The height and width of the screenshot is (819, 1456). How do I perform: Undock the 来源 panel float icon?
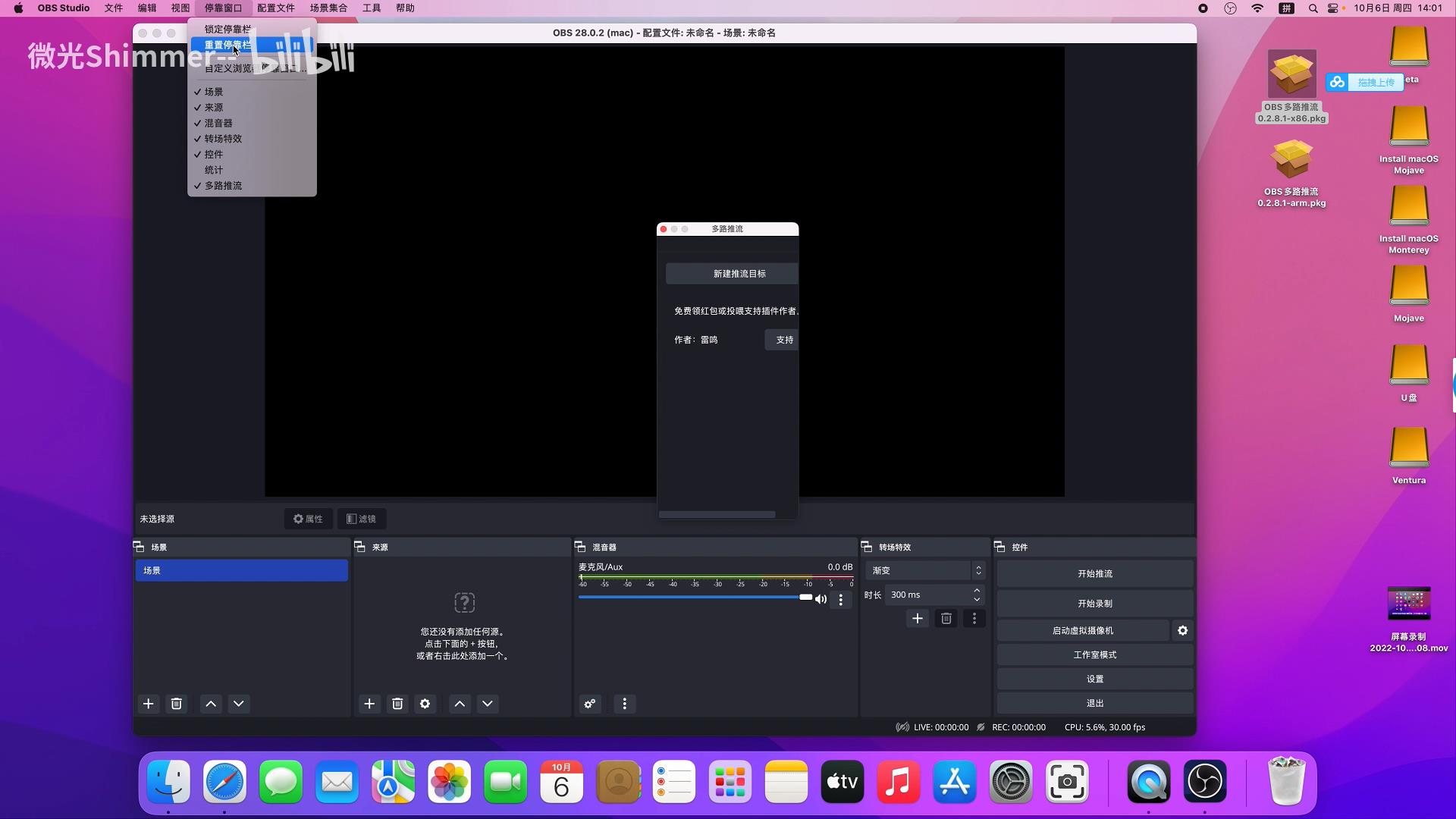(x=360, y=547)
